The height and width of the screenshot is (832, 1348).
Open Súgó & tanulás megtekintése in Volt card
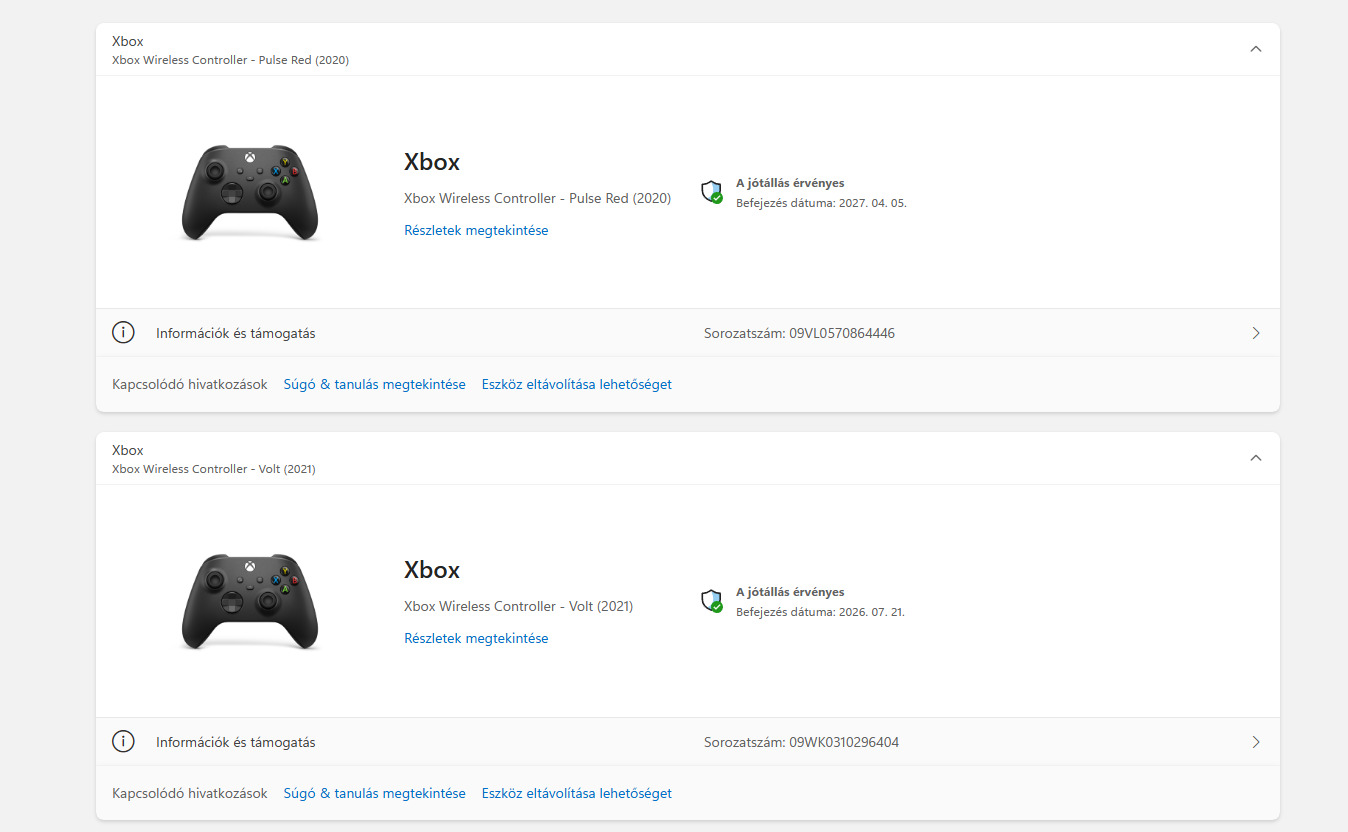point(375,793)
